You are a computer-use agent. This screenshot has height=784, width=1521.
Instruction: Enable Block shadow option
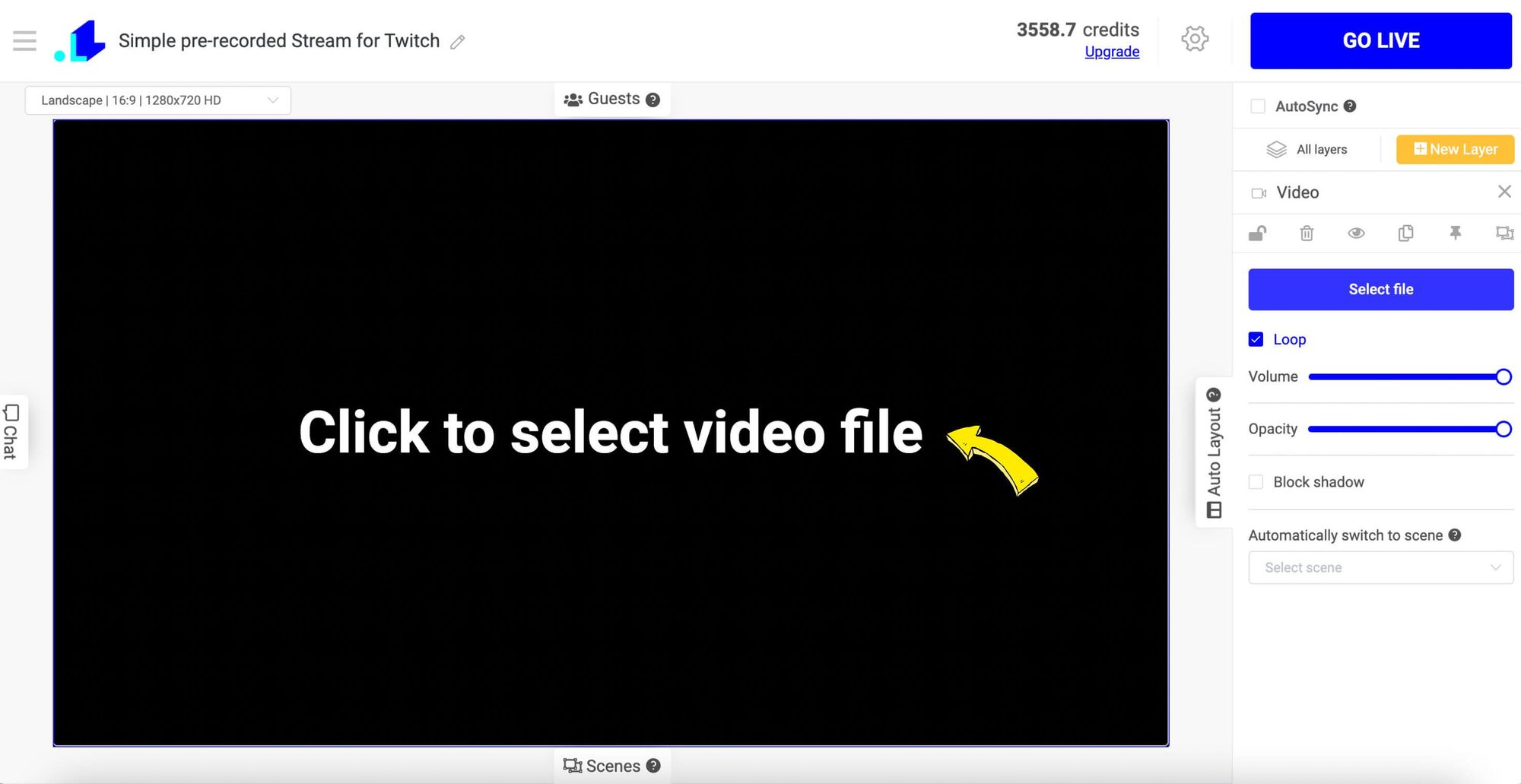pos(1256,482)
